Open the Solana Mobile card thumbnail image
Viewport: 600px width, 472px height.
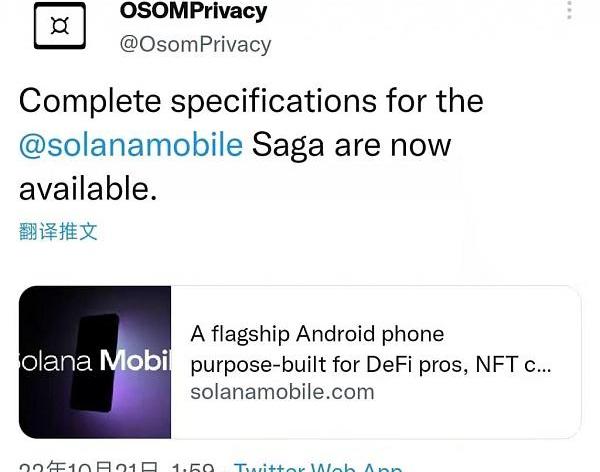click(x=95, y=361)
